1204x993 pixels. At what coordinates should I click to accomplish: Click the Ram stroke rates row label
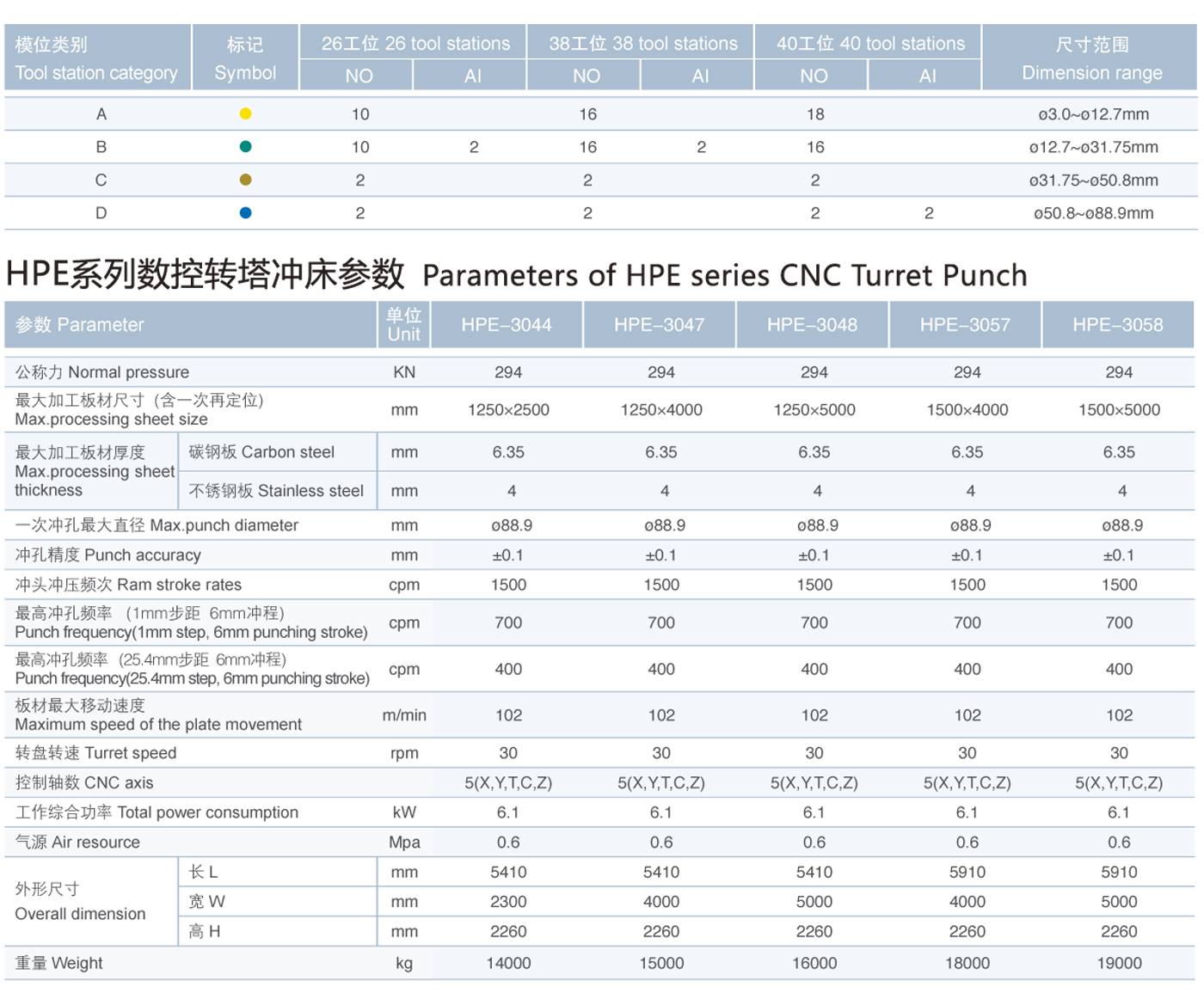click(128, 585)
